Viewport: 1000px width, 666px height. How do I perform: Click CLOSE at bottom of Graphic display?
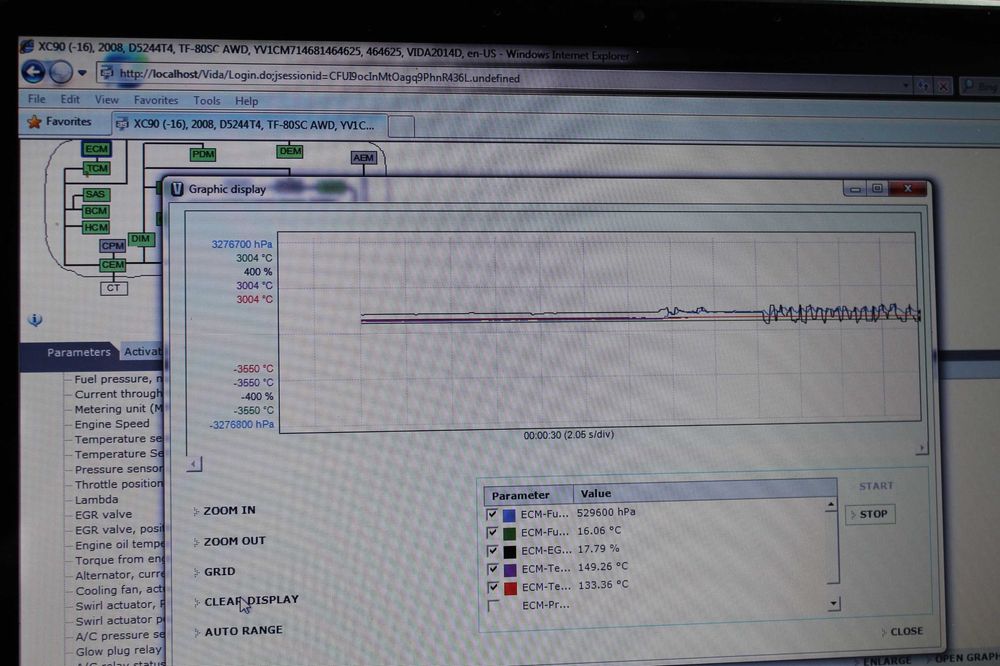pos(906,632)
